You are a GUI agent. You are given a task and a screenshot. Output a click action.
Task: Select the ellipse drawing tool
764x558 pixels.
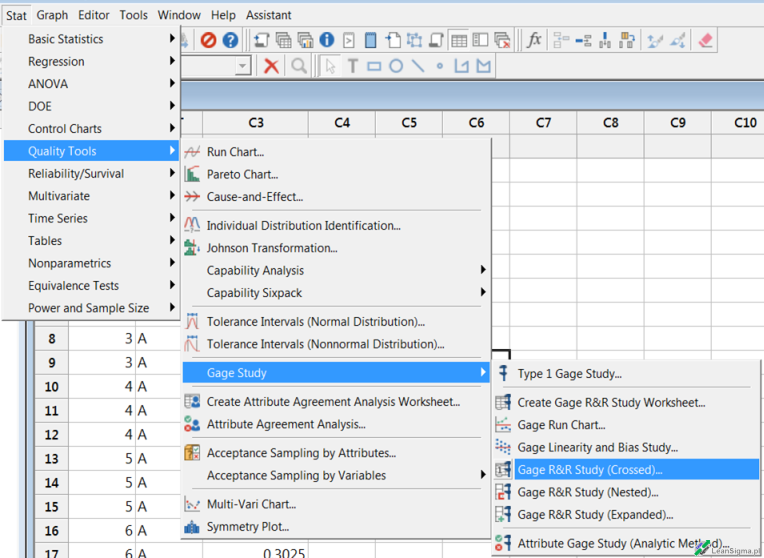click(396, 67)
